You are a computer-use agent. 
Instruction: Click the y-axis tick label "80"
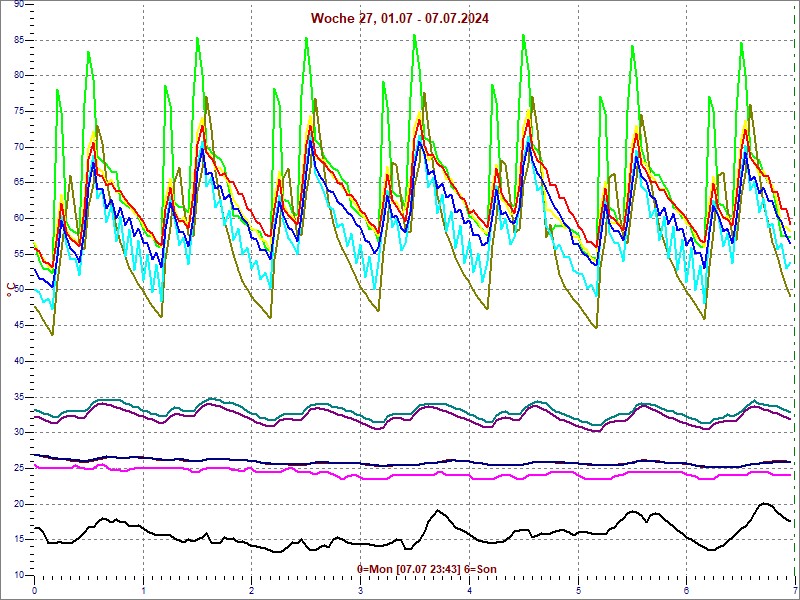[19, 76]
